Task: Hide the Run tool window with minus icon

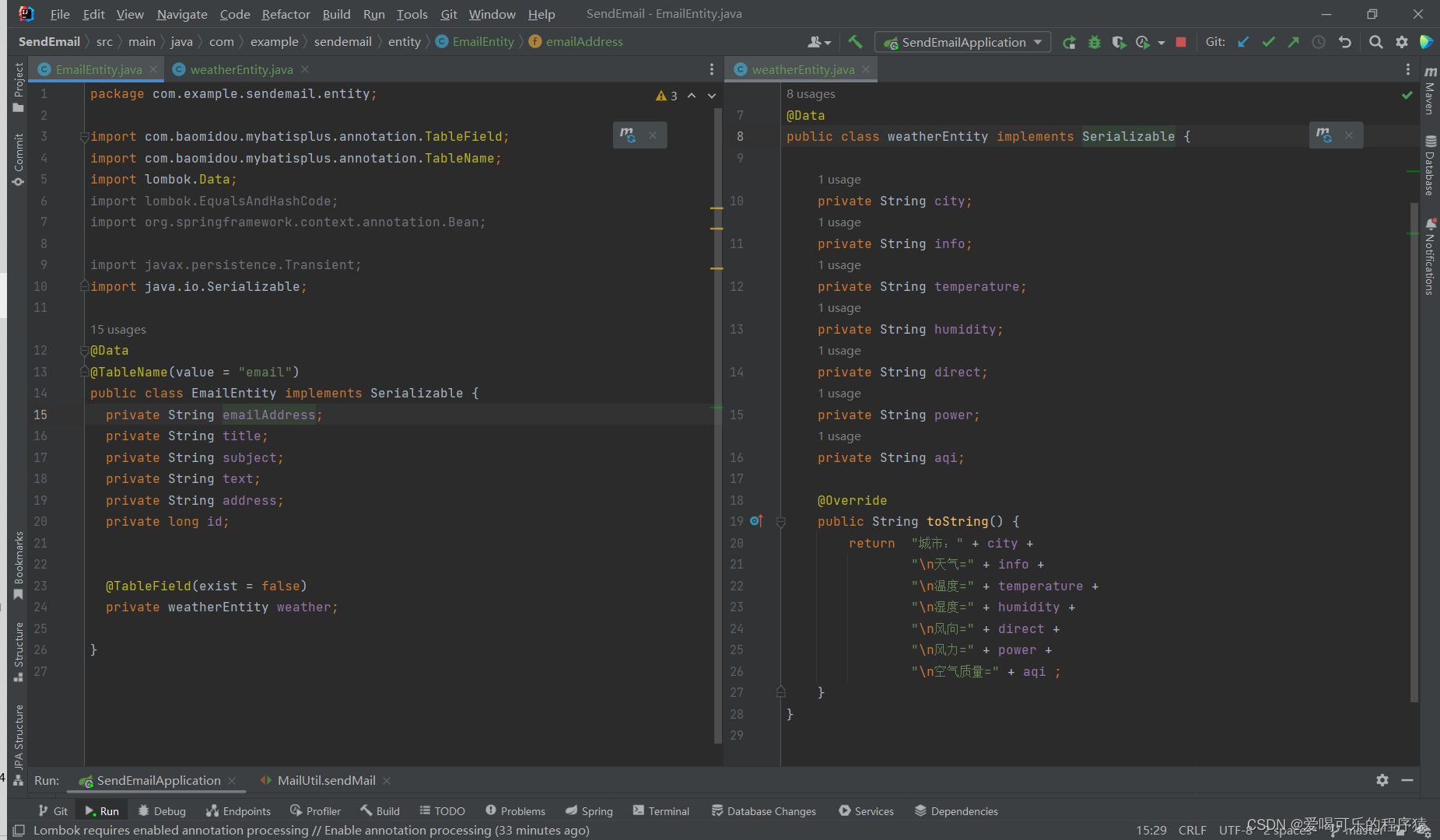Action: tap(1407, 780)
